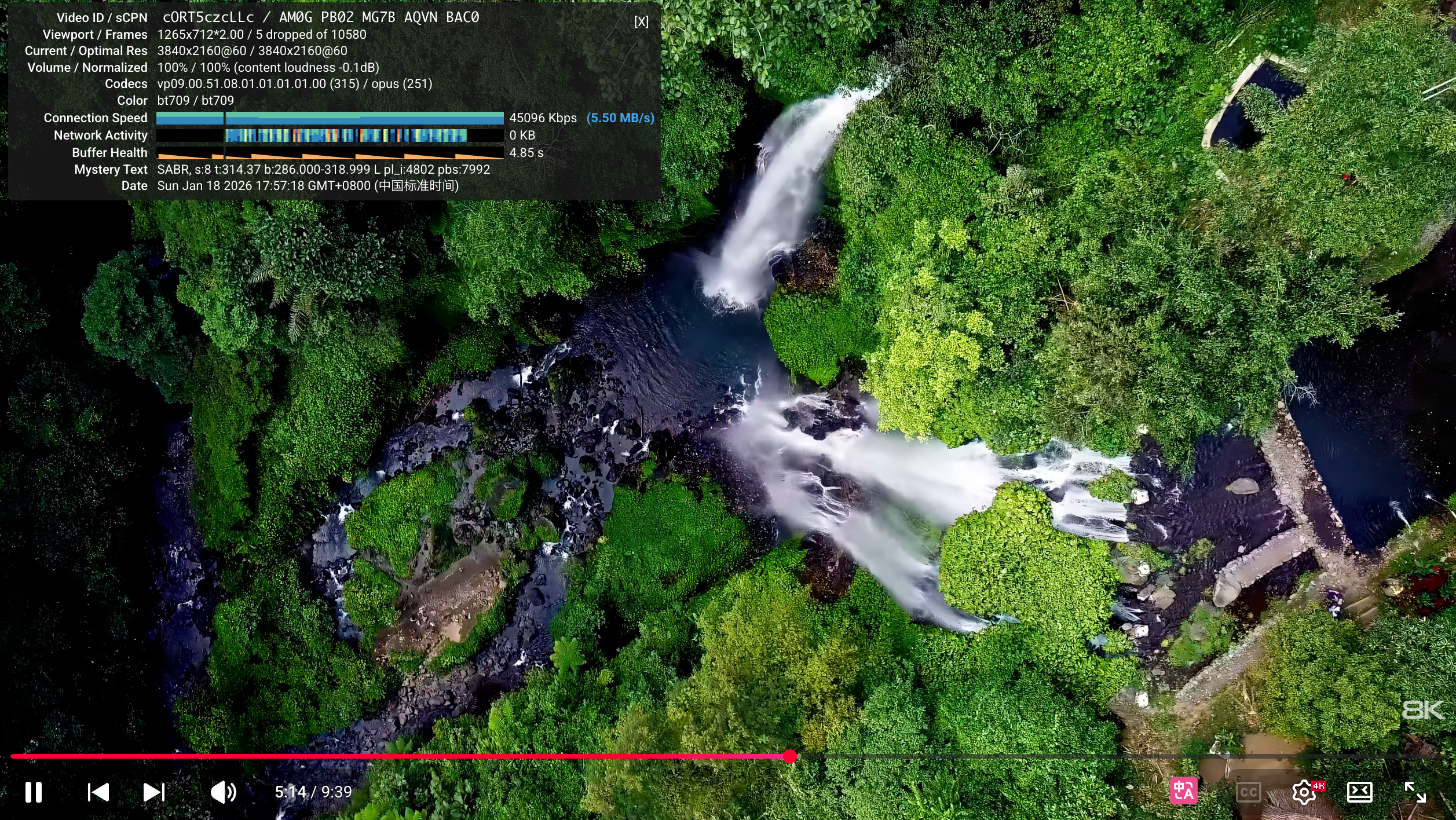Toggle theater mode view

(1359, 792)
